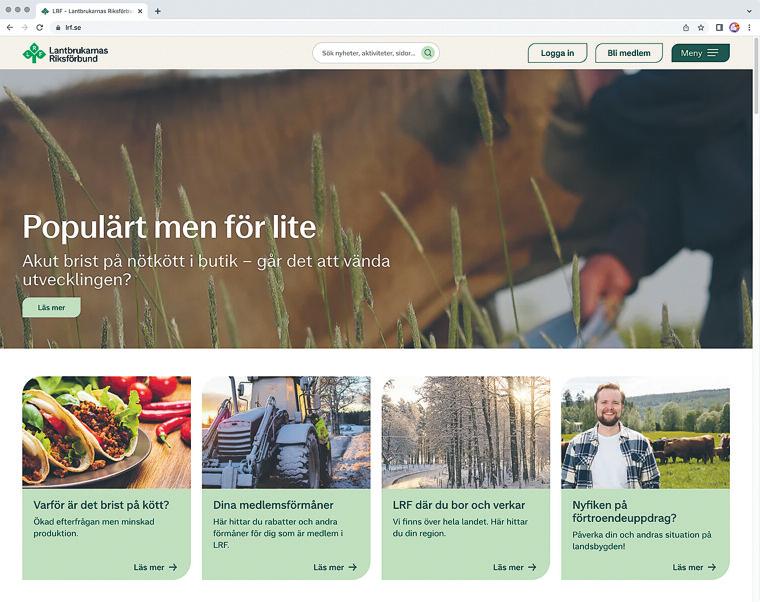Click the taco image thumbnail card
Viewport: 760px width, 602px height.
(107, 432)
